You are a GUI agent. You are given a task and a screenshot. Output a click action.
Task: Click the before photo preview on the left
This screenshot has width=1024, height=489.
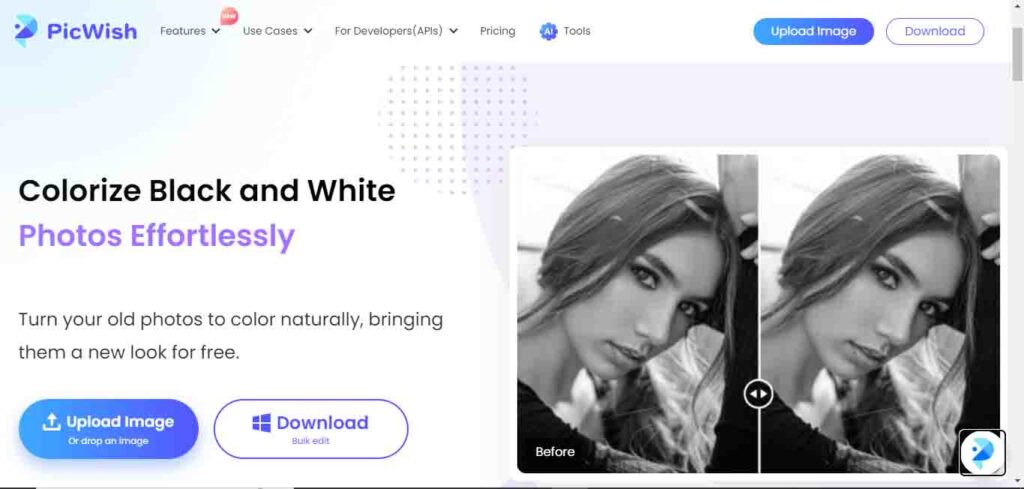coord(637,313)
